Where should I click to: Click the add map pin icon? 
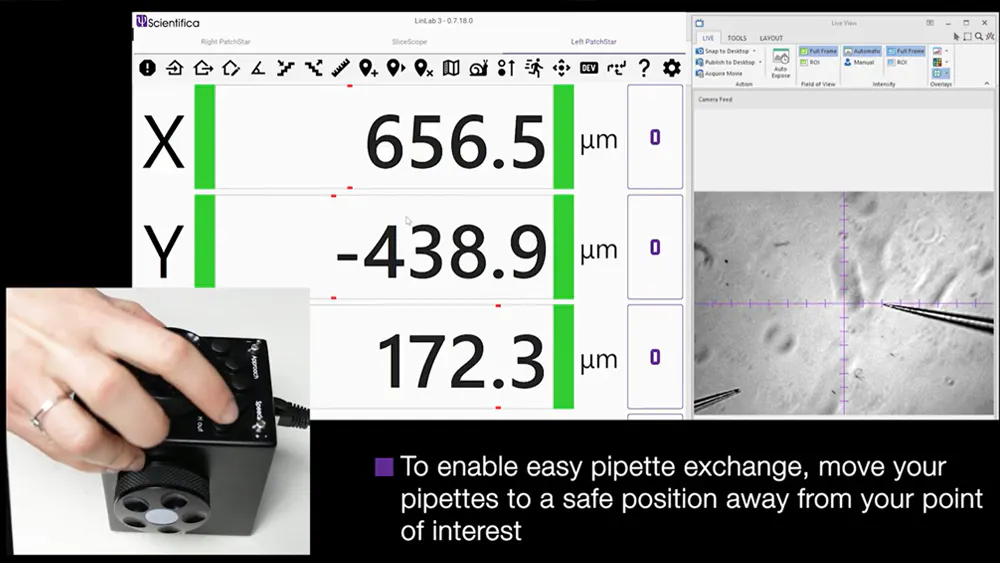tap(368, 68)
